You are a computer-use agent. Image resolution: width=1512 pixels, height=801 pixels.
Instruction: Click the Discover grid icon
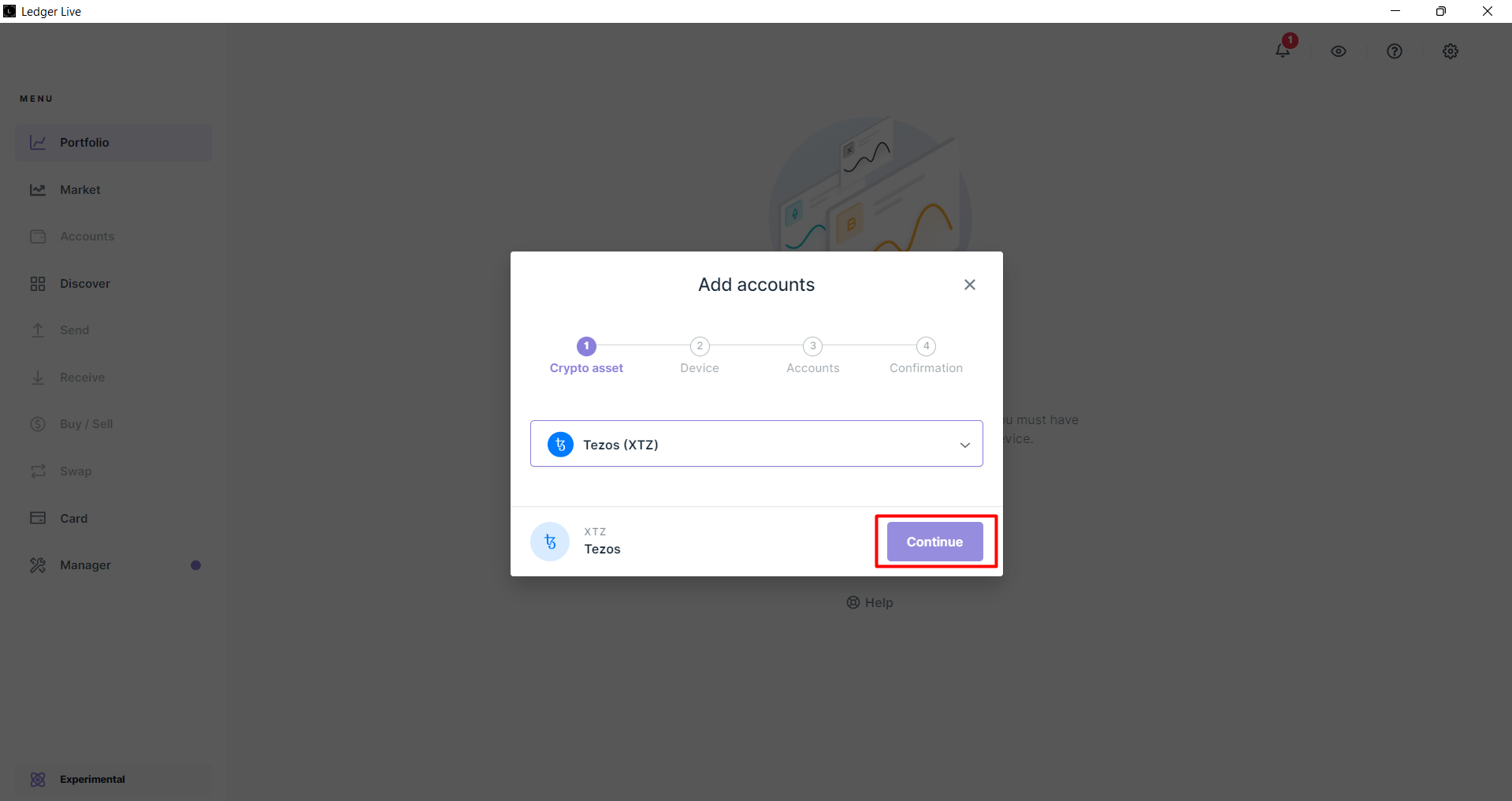[x=38, y=284]
